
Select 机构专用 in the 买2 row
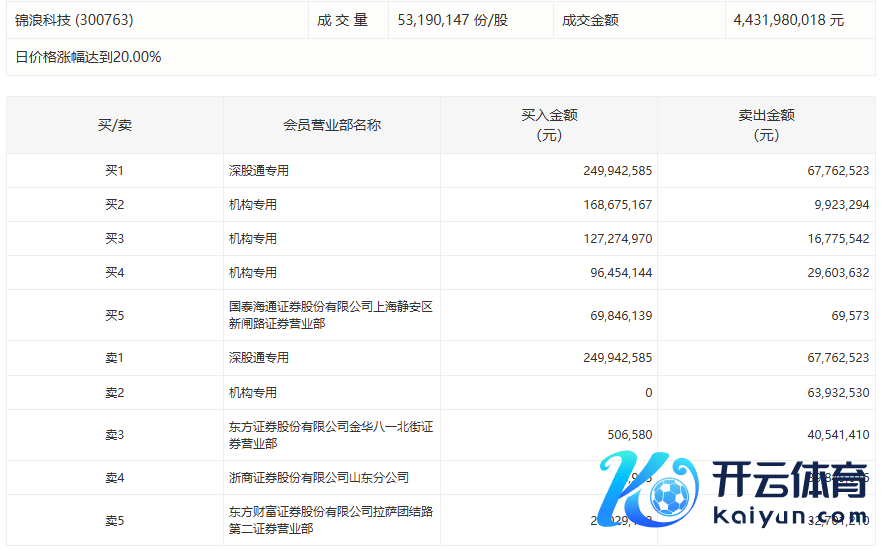point(253,205)
